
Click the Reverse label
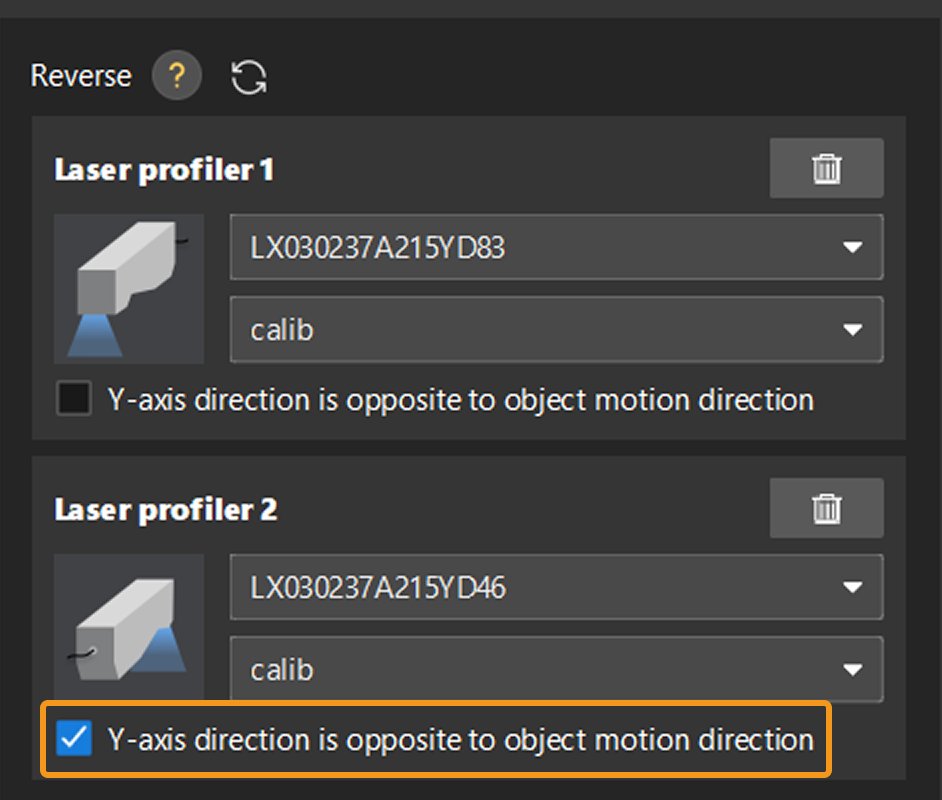(x=81, y=76)
